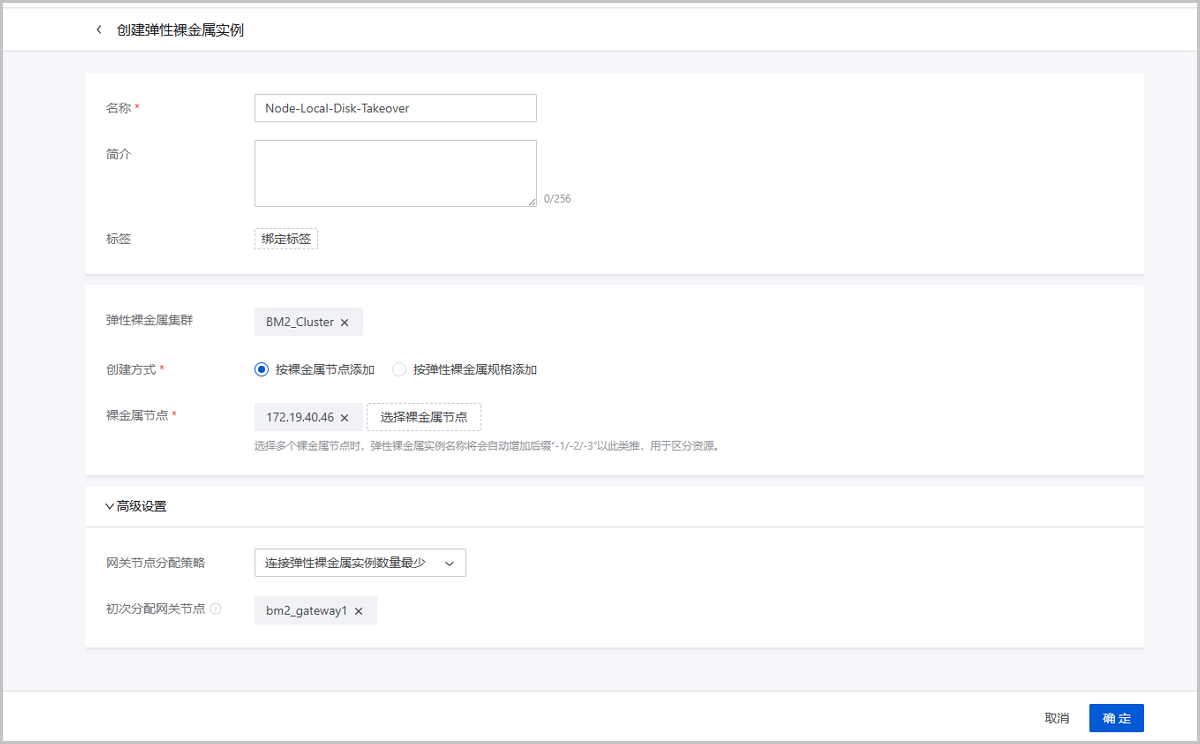Remove bare metal node 172.19.40.46
Image resolution: width=1200 pixels, height=744 pixels.
click(x=345, y=417)
